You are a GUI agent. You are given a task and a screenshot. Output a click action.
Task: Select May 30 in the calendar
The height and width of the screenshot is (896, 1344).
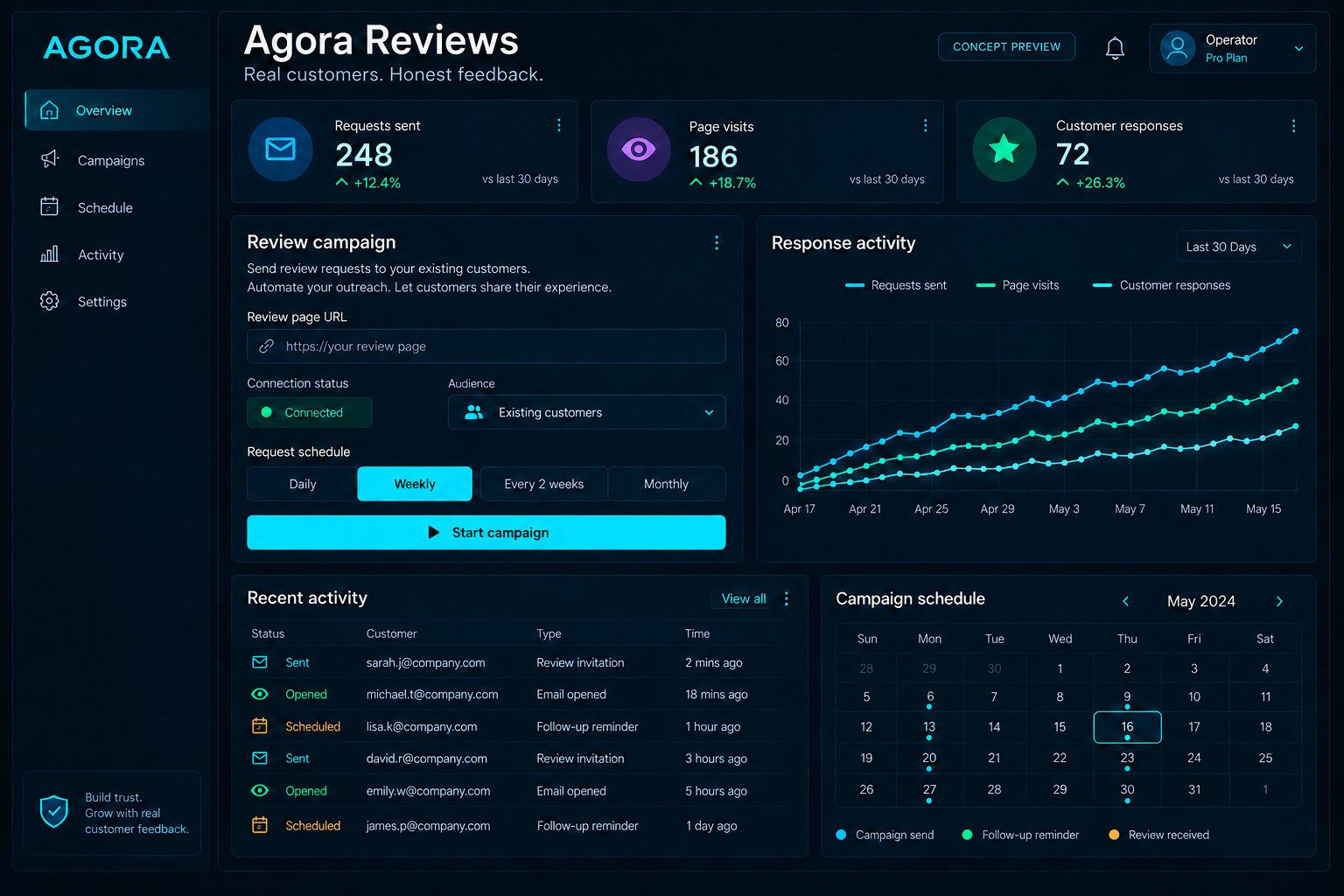point(1127,790)
